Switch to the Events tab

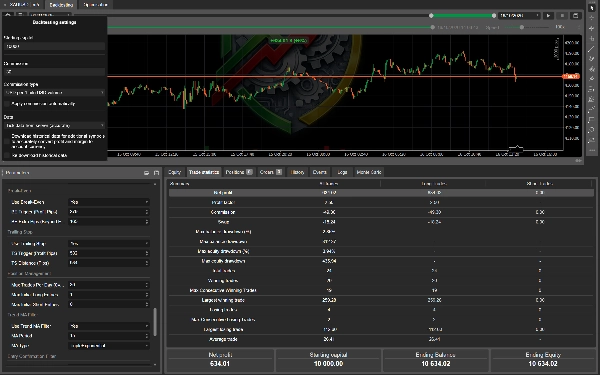coord(320,172)
